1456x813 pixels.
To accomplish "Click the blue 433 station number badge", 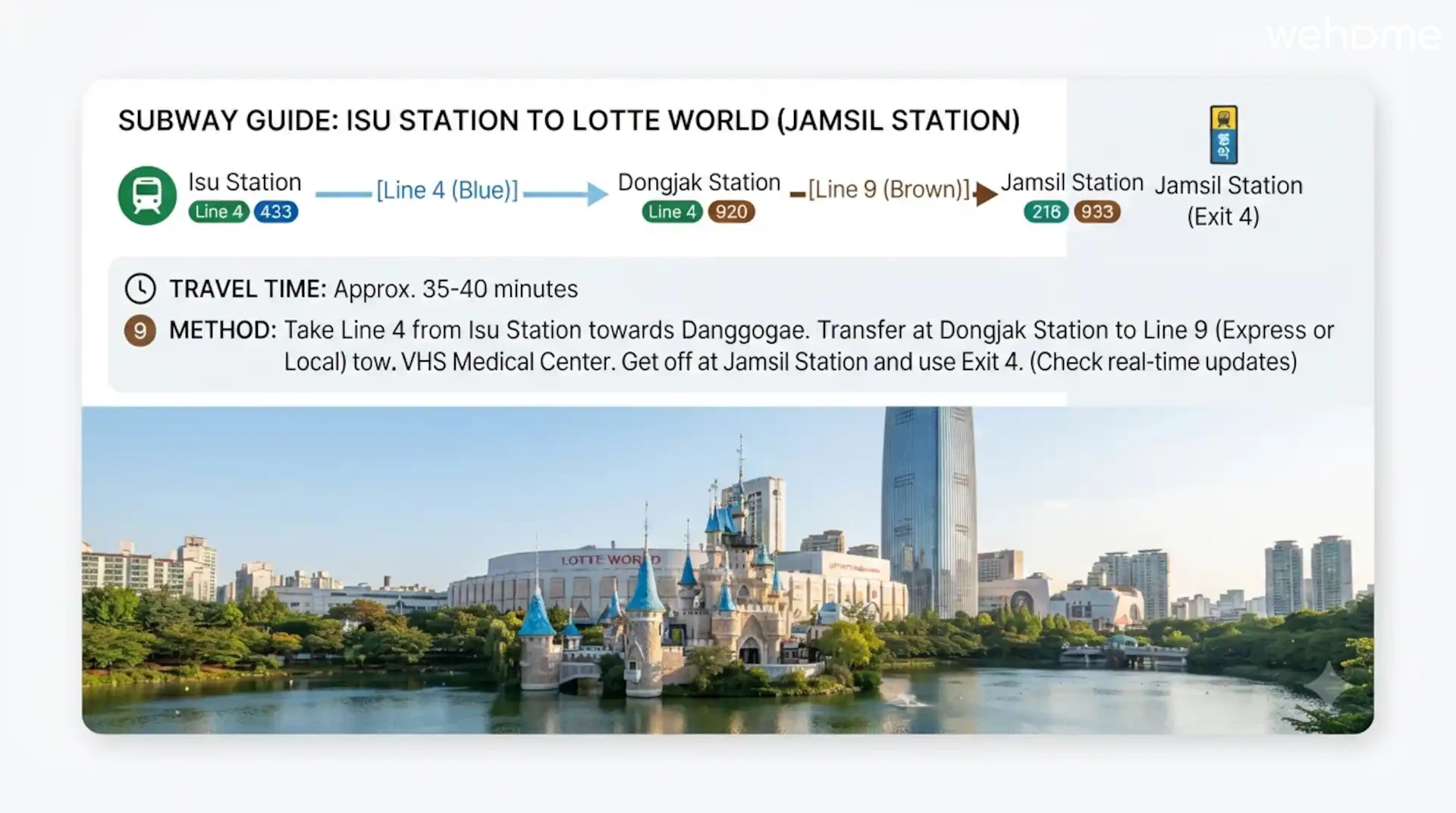I will 276,212.
